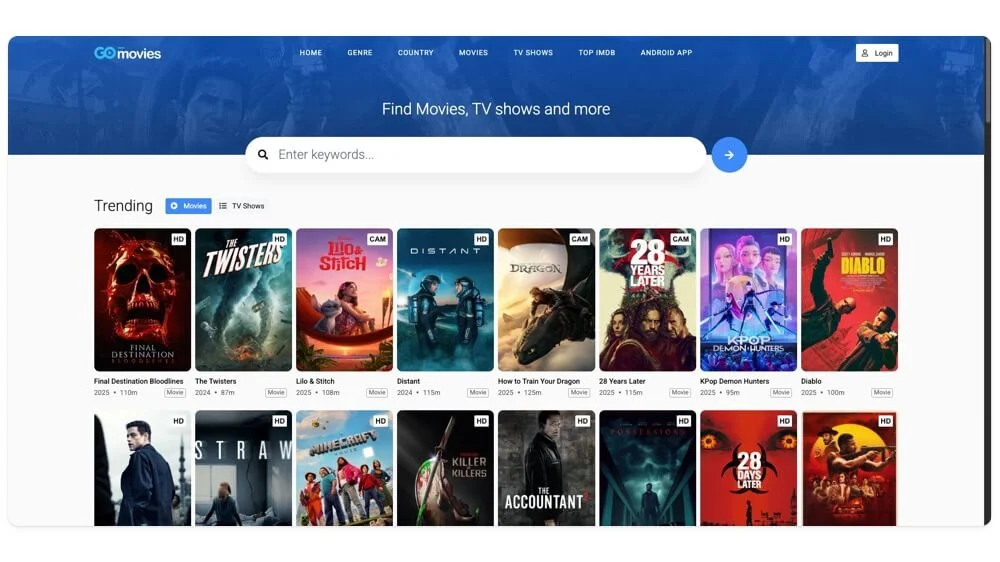Click HD badge on Final Destination poster
The height and width of the screenshot is (562, 1000).
(179, 239)
